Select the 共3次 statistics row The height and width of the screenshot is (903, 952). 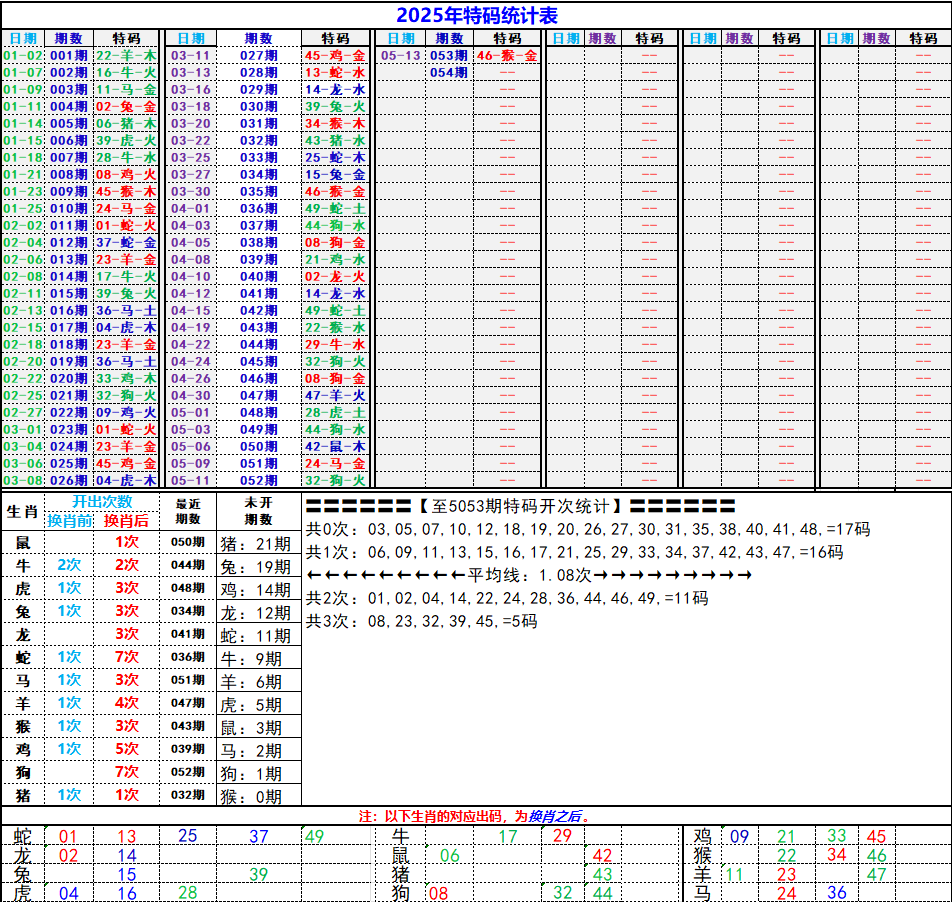pyautogui.click(x=422, y=621)
